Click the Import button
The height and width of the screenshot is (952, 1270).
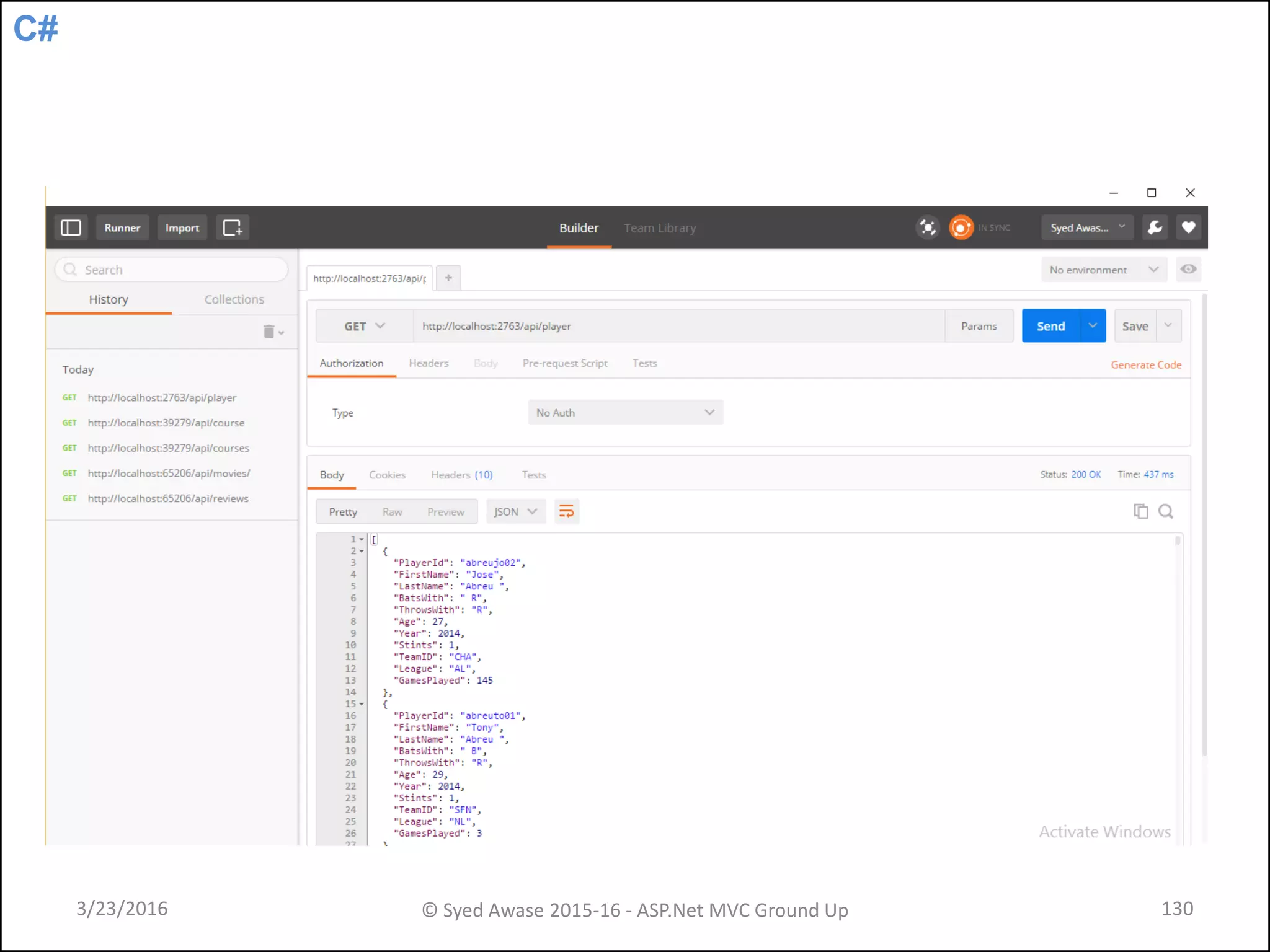click(x=182, y=227)
